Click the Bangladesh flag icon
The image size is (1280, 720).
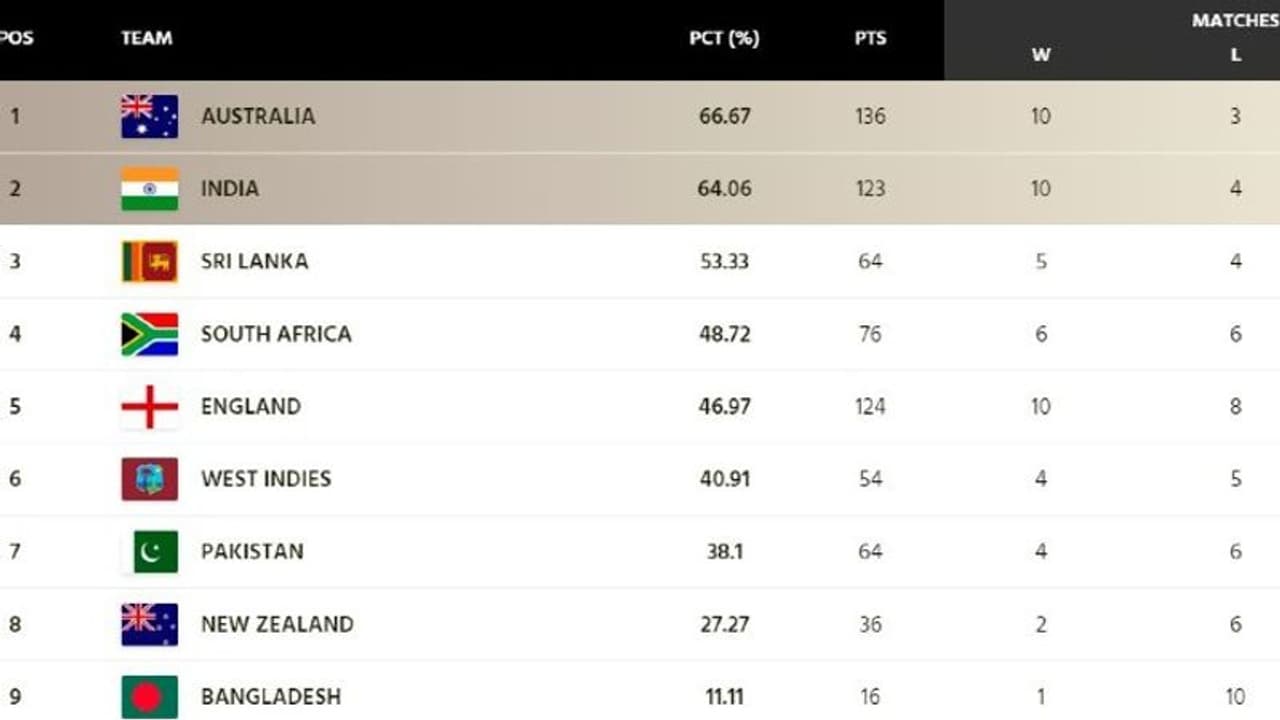pos(150,696)
